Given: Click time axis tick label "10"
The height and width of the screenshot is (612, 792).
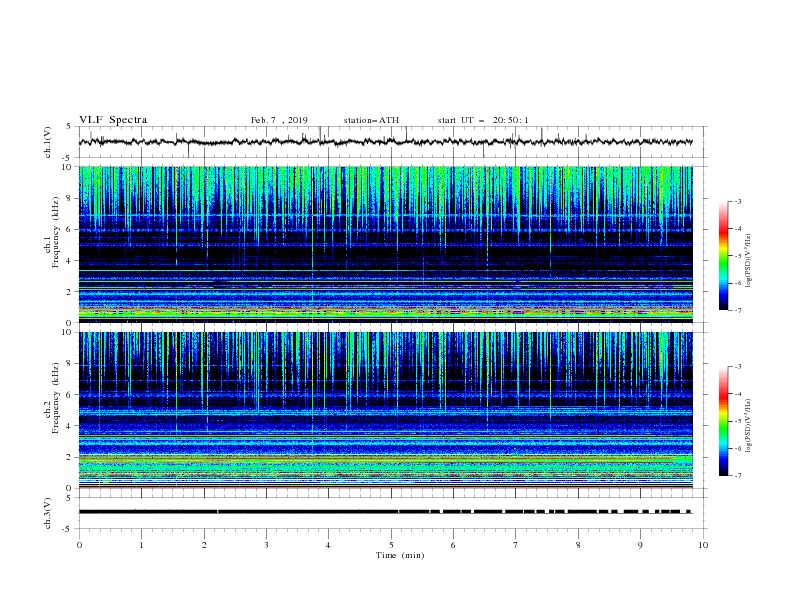Looking at the screenshot, I should click(703, 545).
